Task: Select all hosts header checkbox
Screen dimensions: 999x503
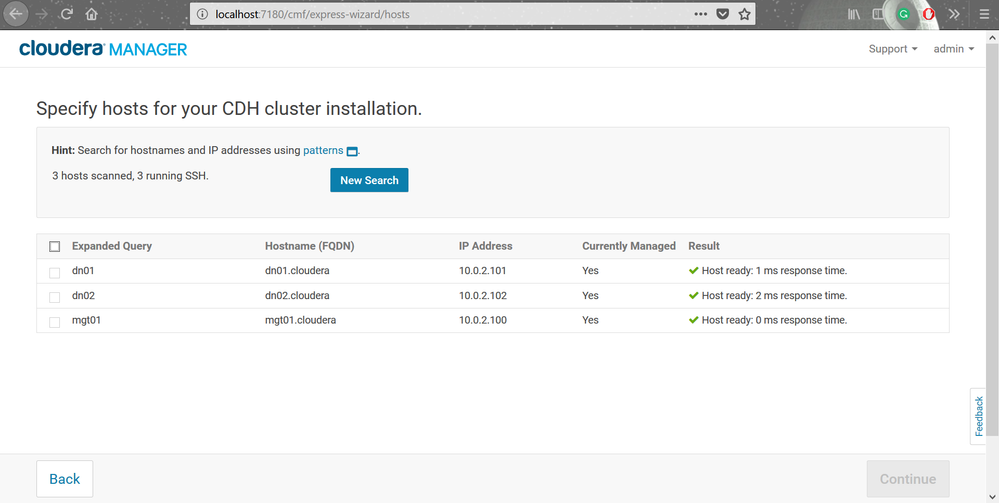Action: coord(55,246)
